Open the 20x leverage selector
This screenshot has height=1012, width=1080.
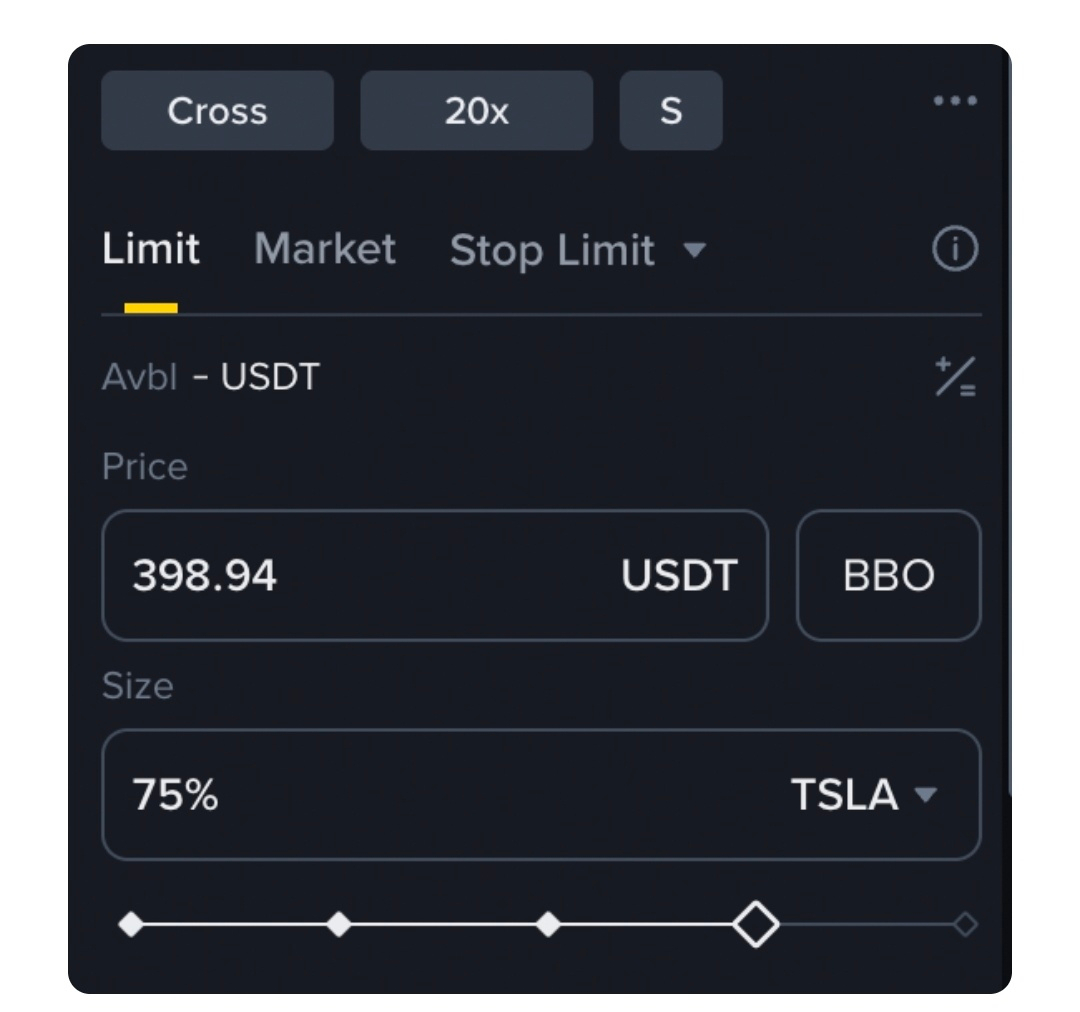coord(476,111)
